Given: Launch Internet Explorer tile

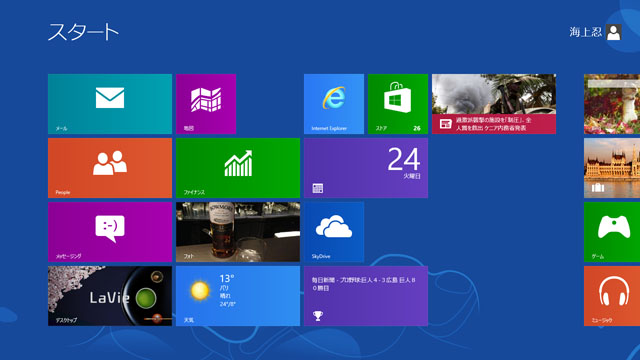Looking at the screenshot, I should tap(334, 104).
